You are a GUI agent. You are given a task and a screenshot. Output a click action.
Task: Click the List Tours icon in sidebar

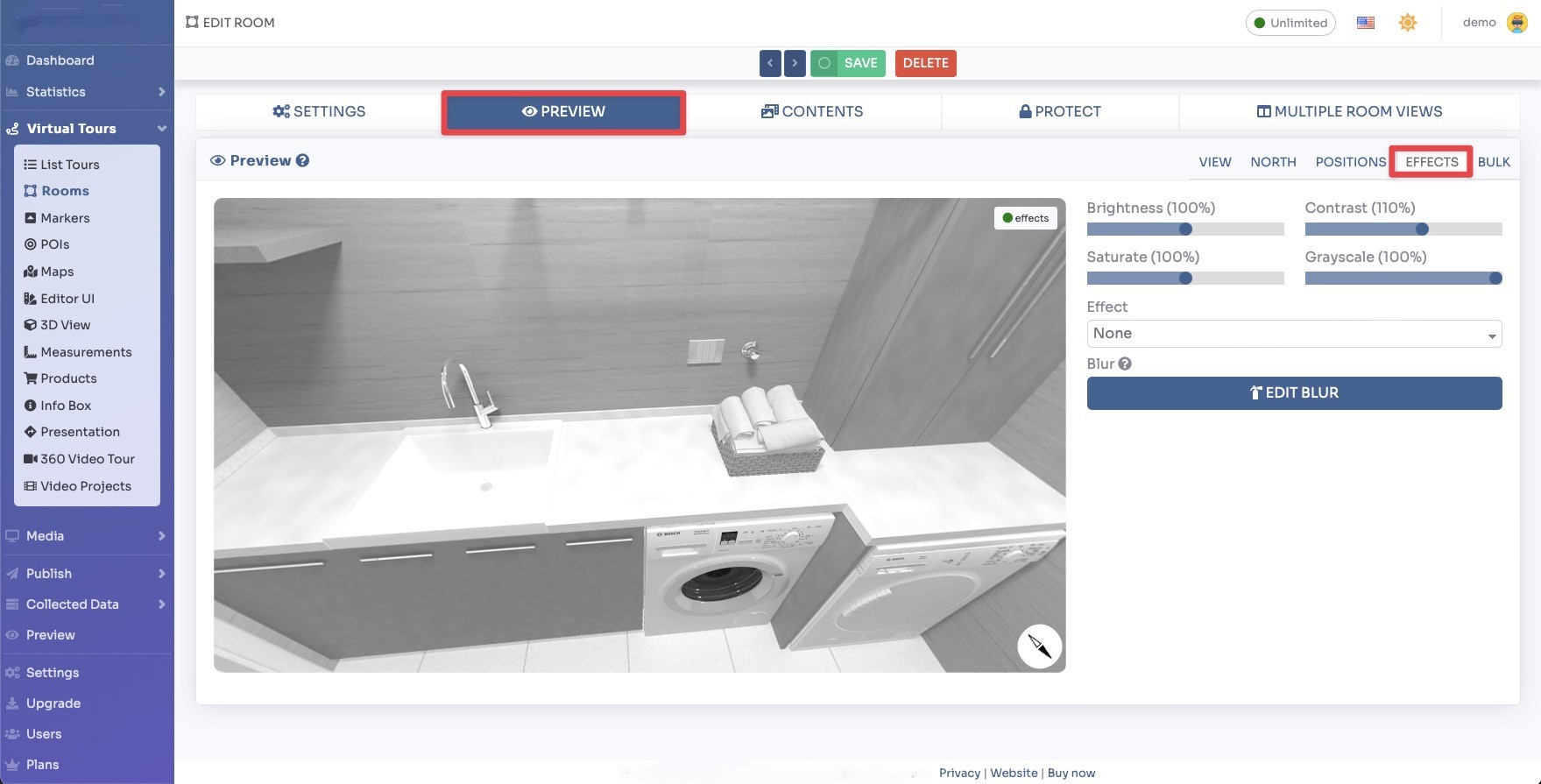click(30, 165)
